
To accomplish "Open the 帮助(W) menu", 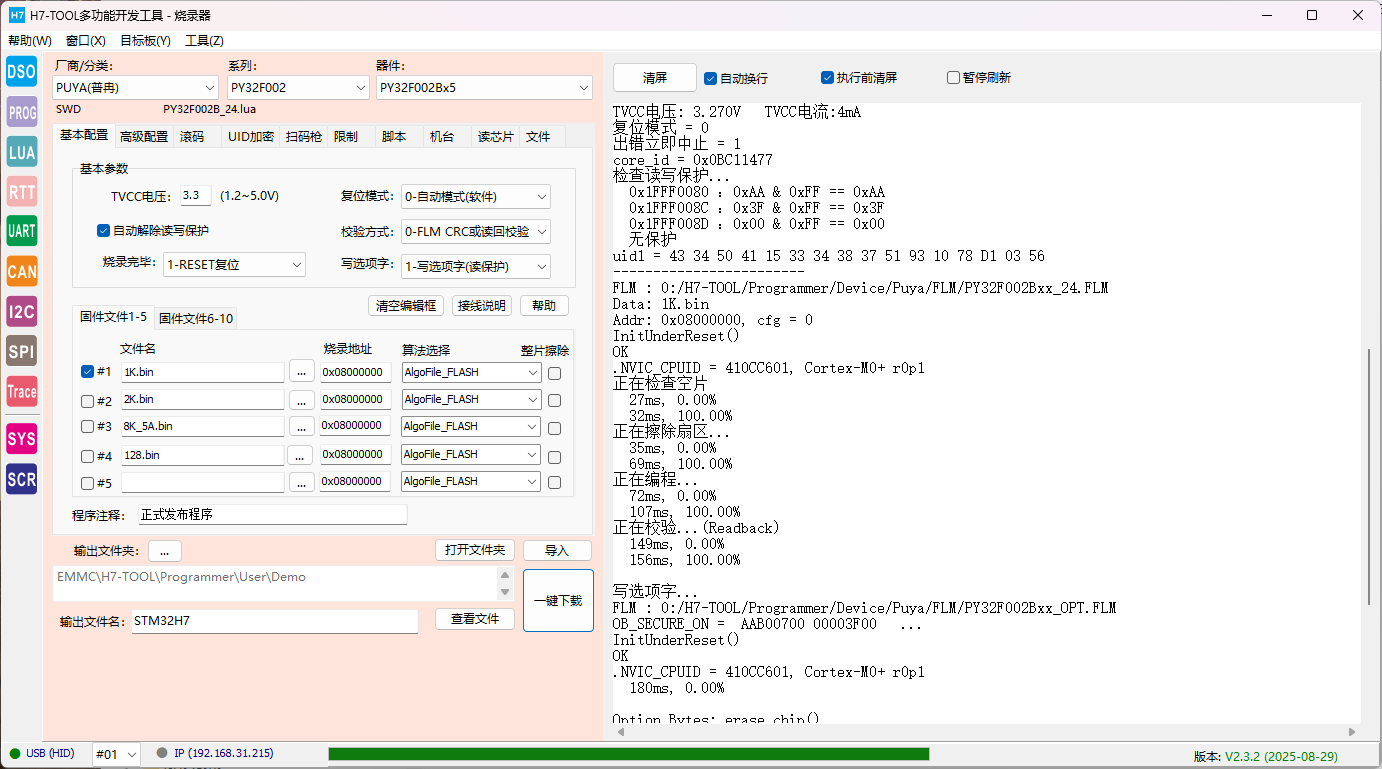I will (x=30, y=41).
